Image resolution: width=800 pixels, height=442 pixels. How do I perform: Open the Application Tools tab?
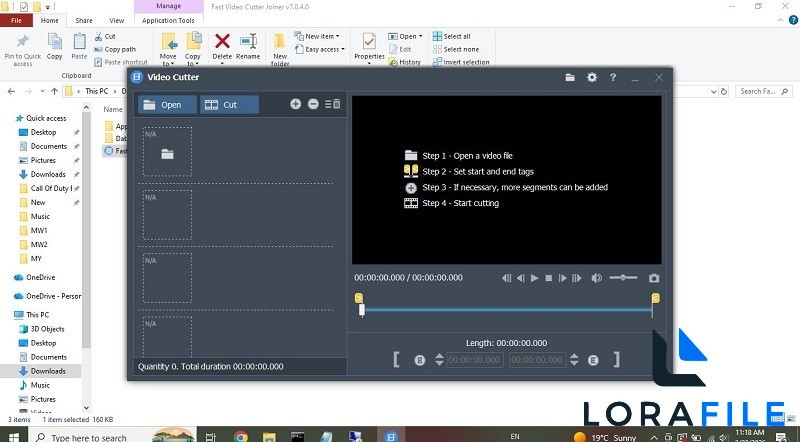(168, 20)
